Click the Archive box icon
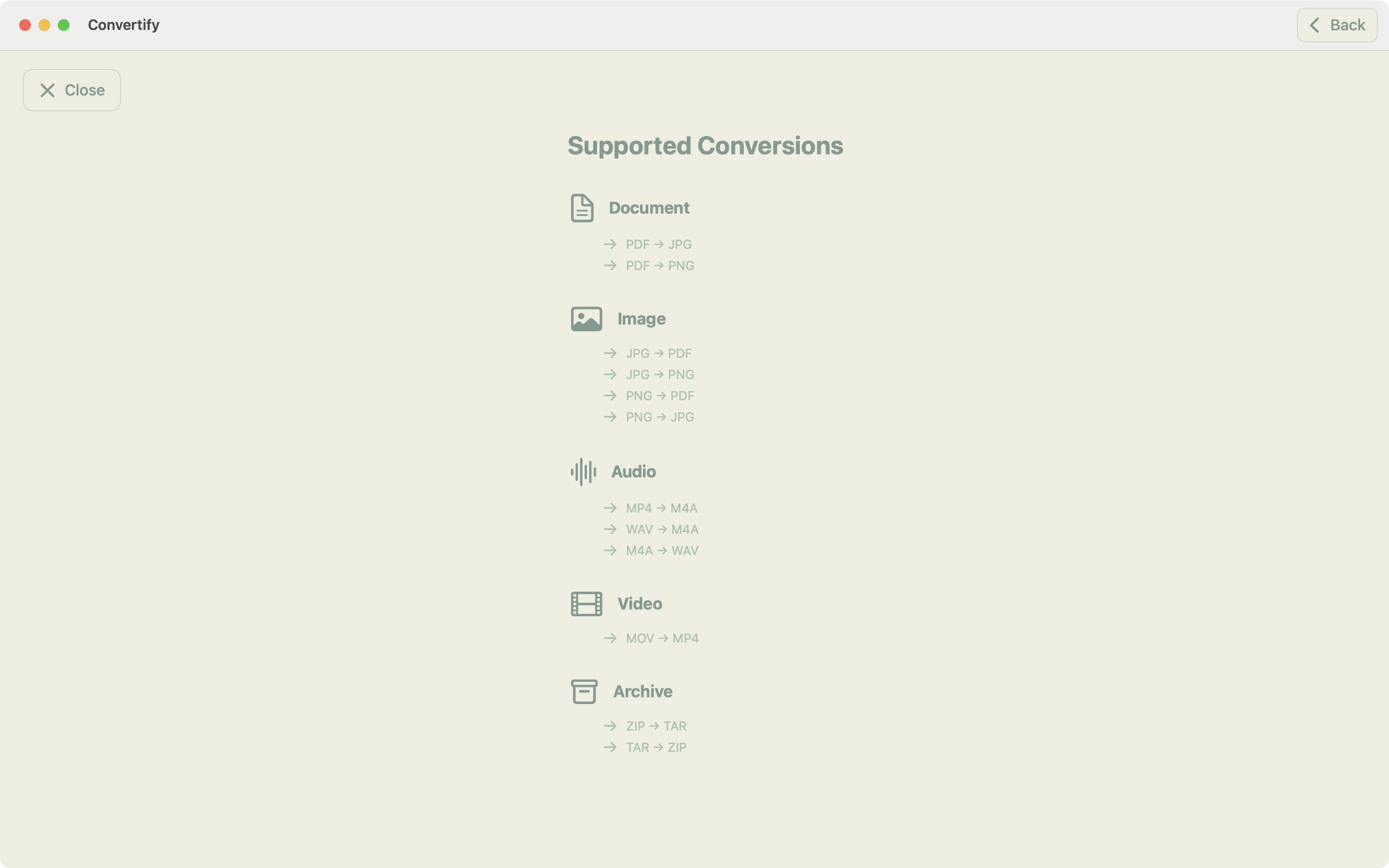 click(584, 691)
